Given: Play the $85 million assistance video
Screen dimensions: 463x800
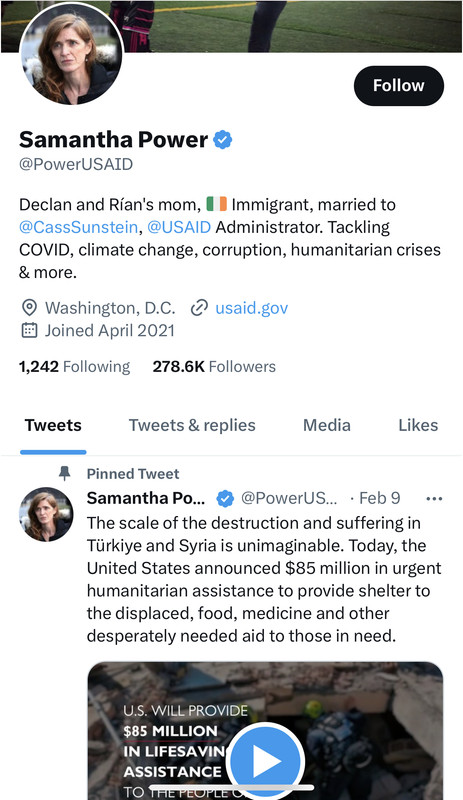Looking at the screenshot, I should point(265,762).
